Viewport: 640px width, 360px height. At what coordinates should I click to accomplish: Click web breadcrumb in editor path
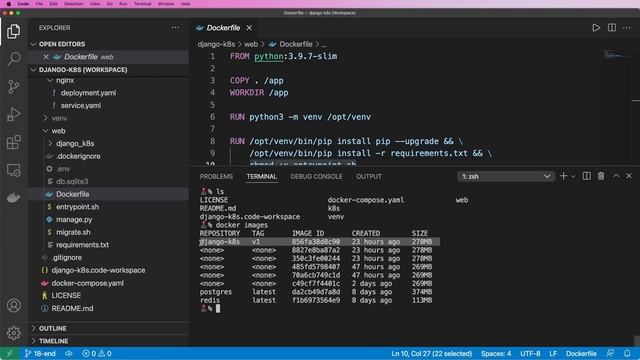point(251,44)
